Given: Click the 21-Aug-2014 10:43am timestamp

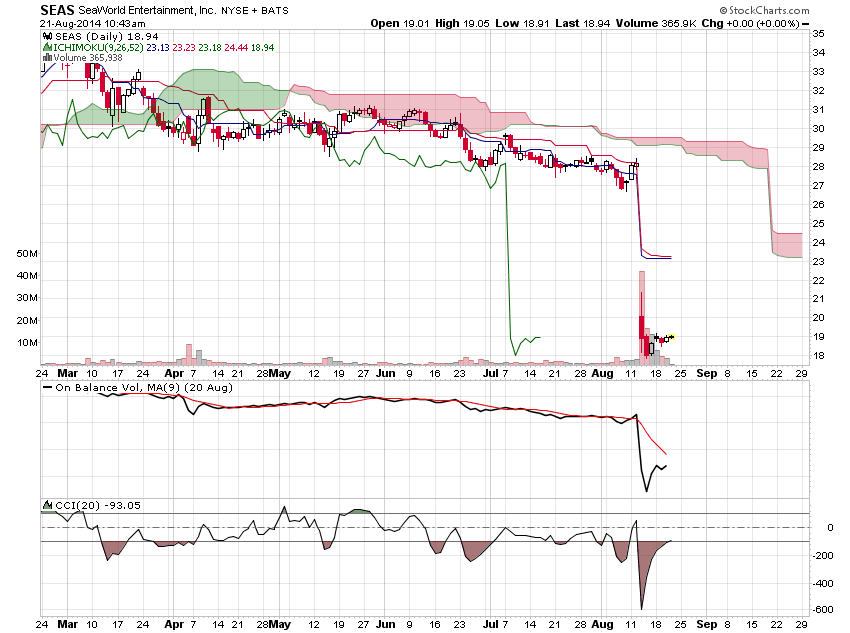Looking at the screenshot, I should coord(93,23).
